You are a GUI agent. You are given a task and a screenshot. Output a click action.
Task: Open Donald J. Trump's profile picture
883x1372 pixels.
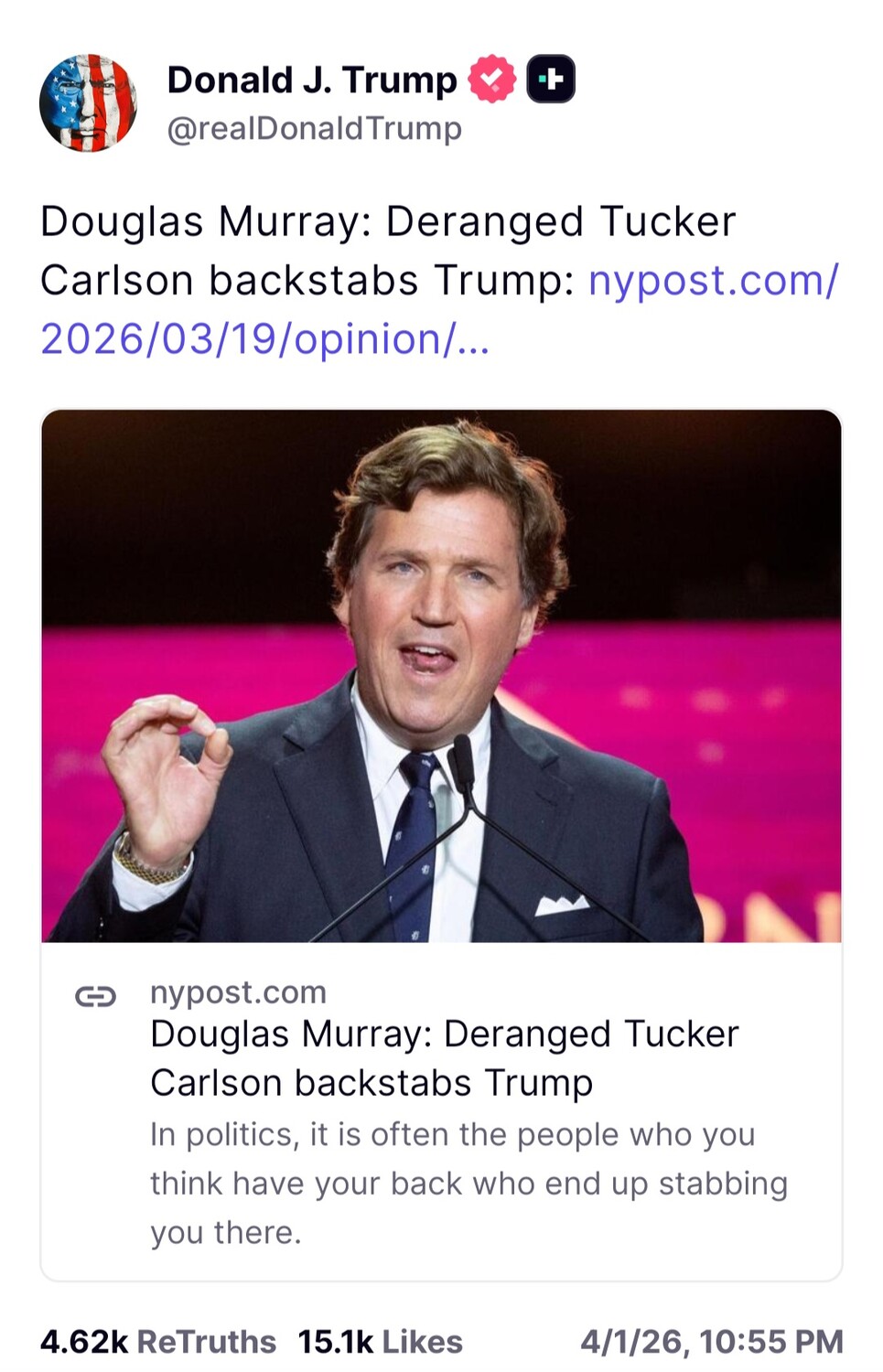89,102
